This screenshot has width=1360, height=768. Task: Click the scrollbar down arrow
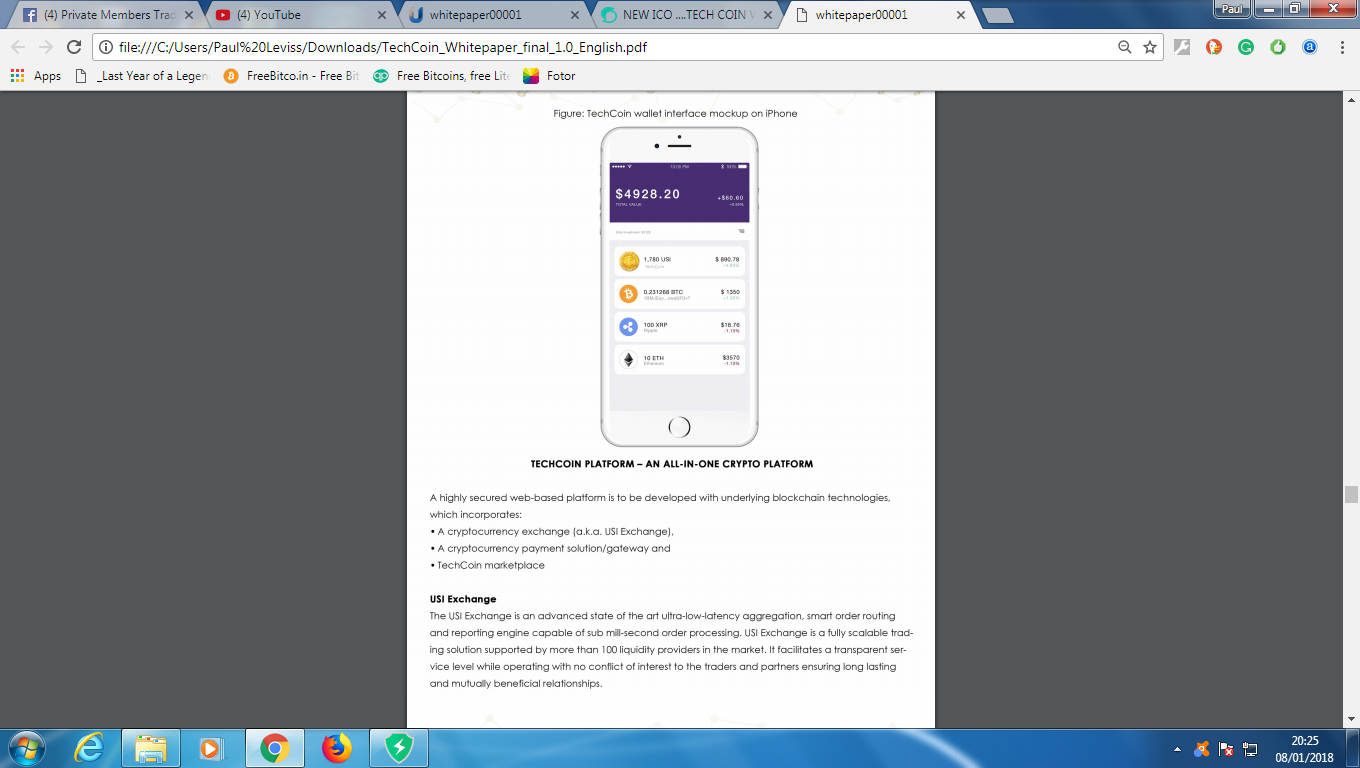1351,719
